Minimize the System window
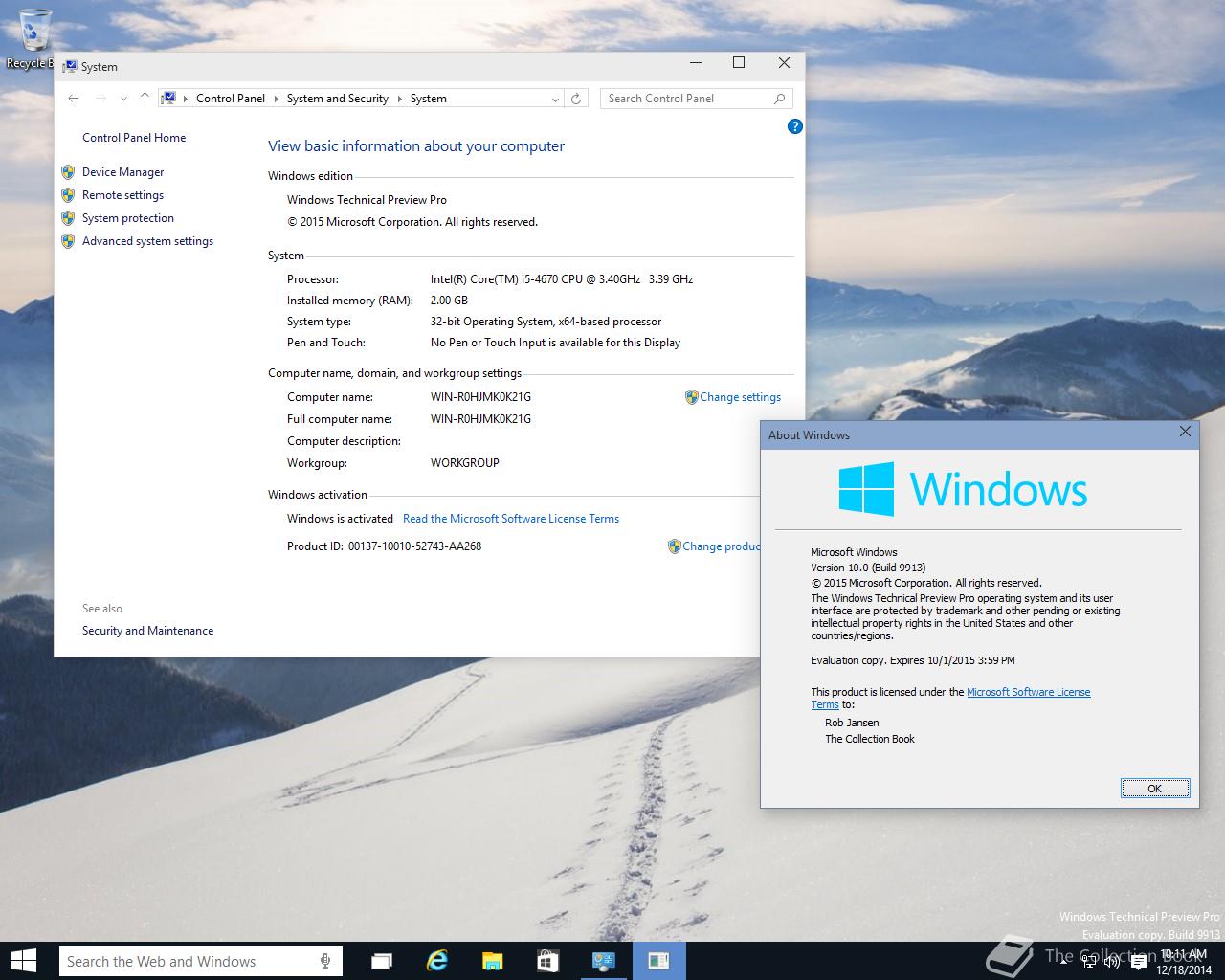Screen dimensions: 1225x980 coord(696,63)
